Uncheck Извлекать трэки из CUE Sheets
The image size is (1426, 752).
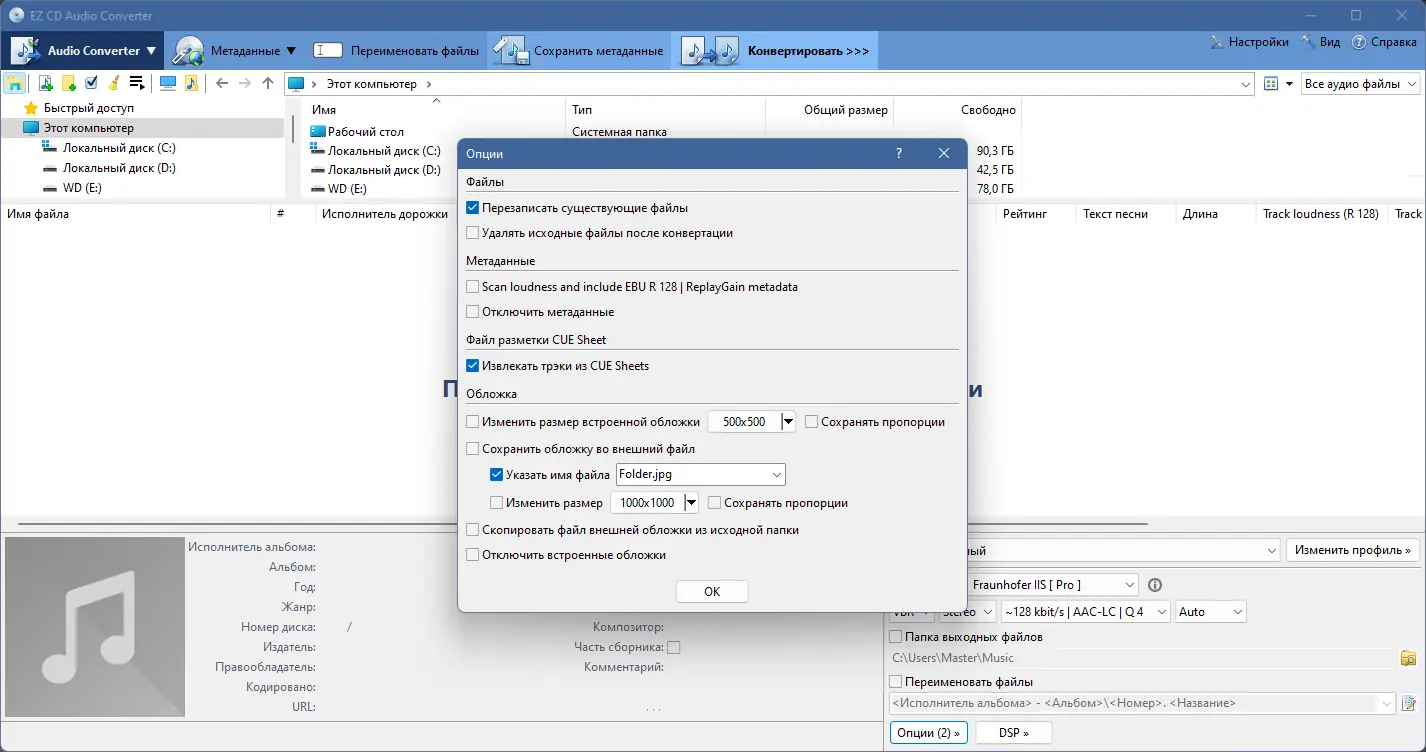473,366
